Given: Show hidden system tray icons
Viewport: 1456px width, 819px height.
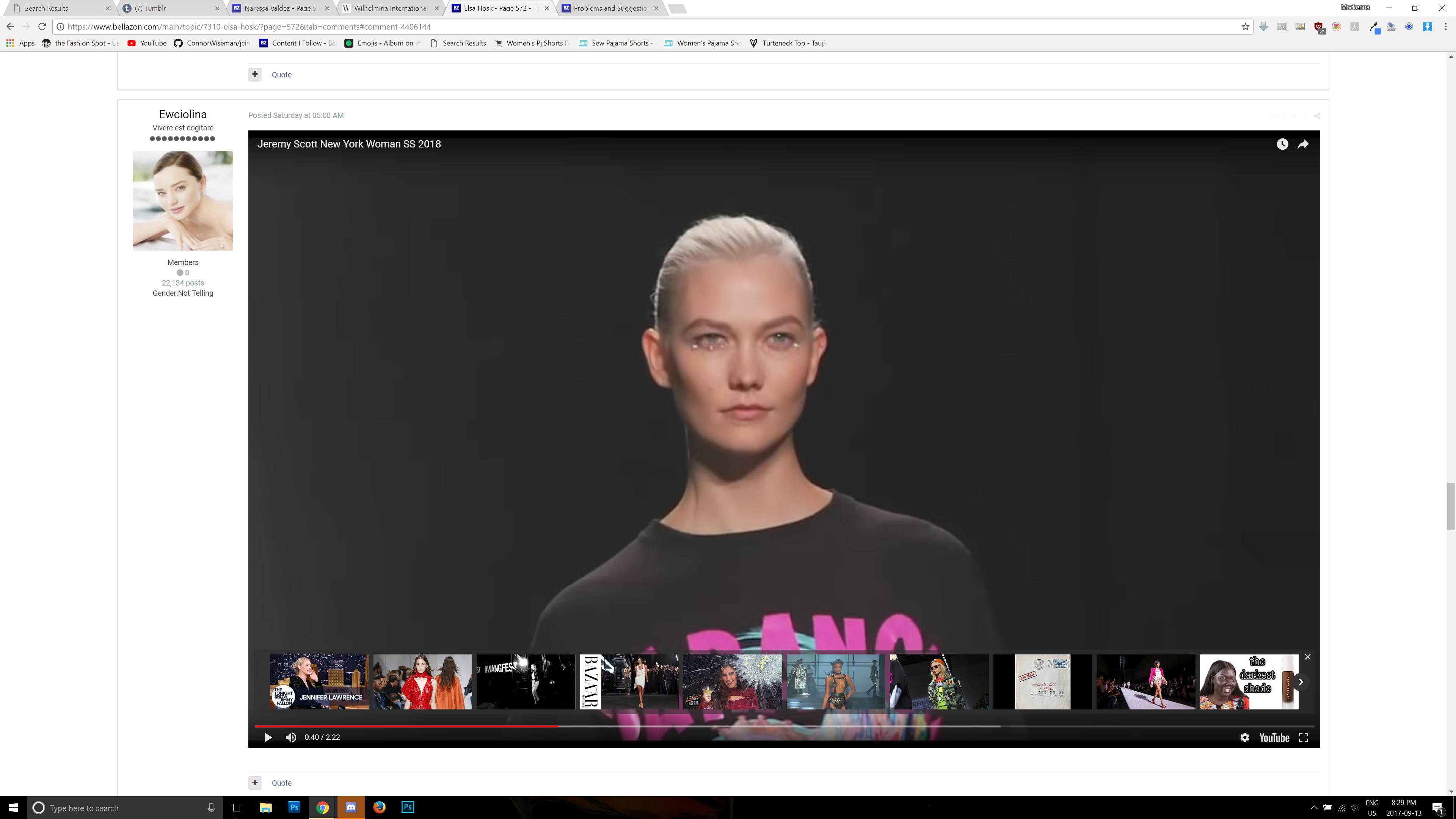Looking at the screenshot, I should click(1313, 807).
